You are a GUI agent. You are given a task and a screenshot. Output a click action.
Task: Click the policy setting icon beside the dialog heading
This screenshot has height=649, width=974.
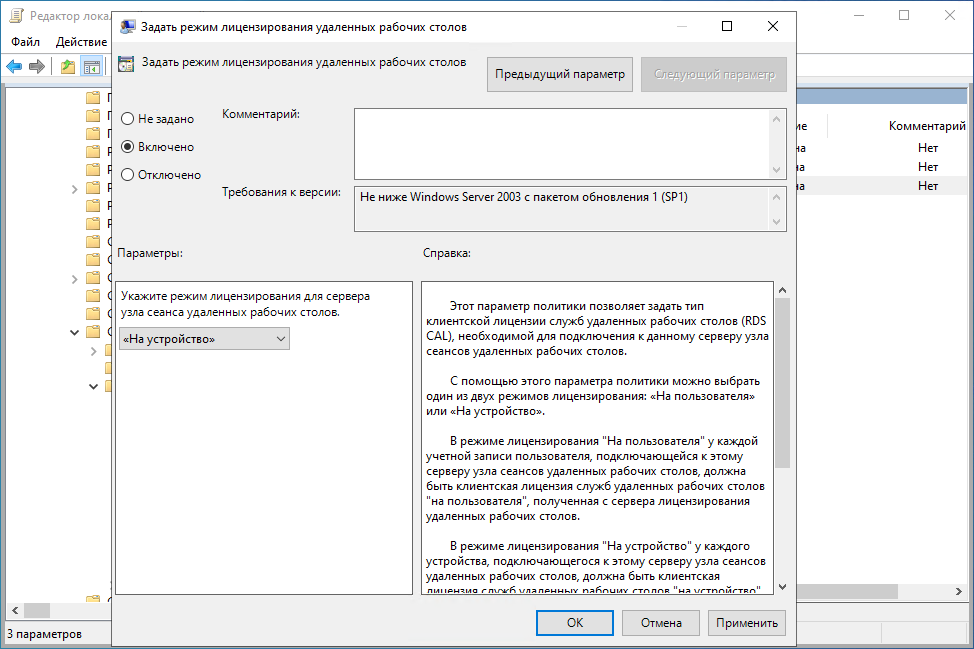(x=126, y=63)
